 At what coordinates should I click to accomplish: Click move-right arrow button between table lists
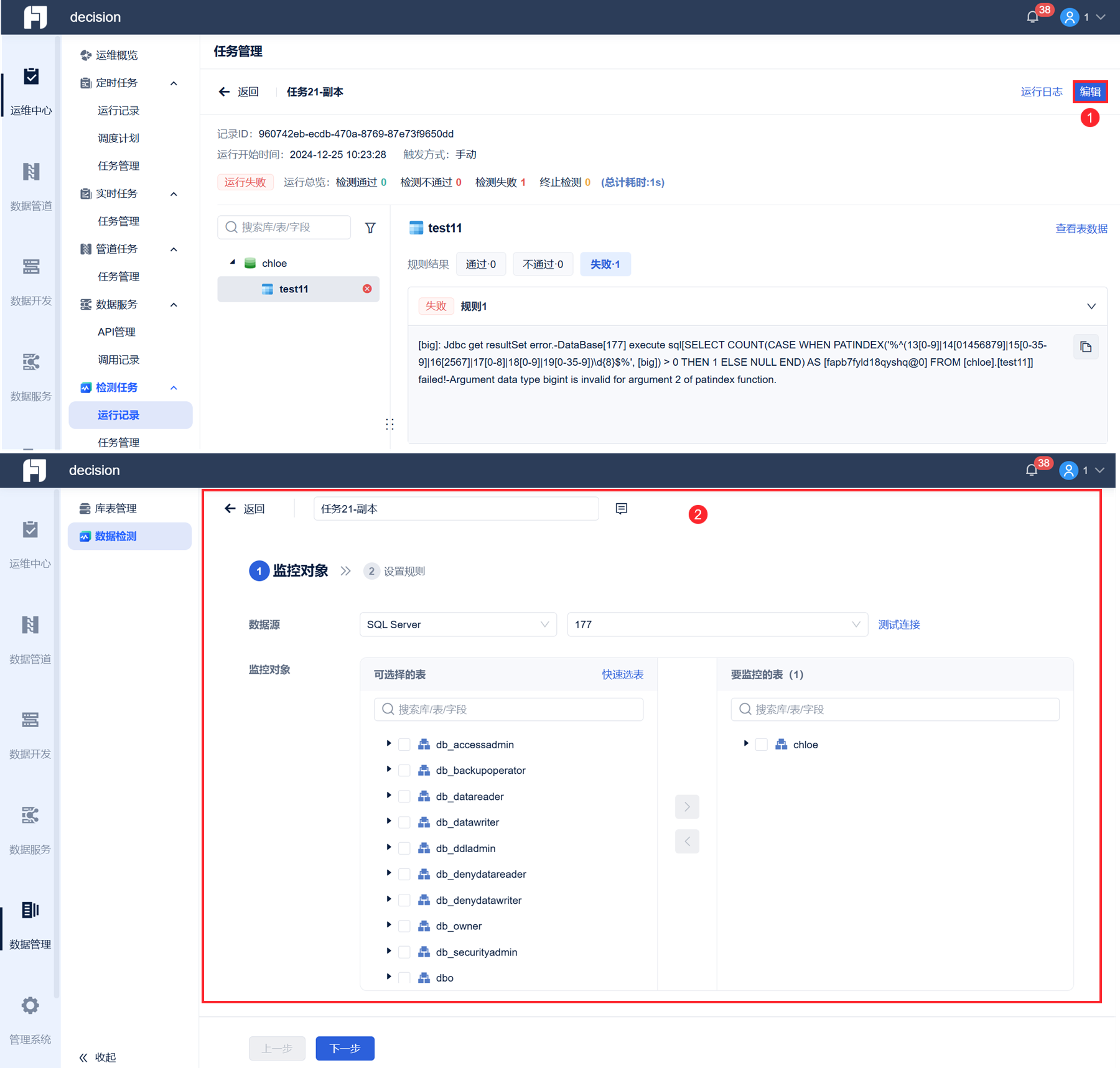click(687, 807)
